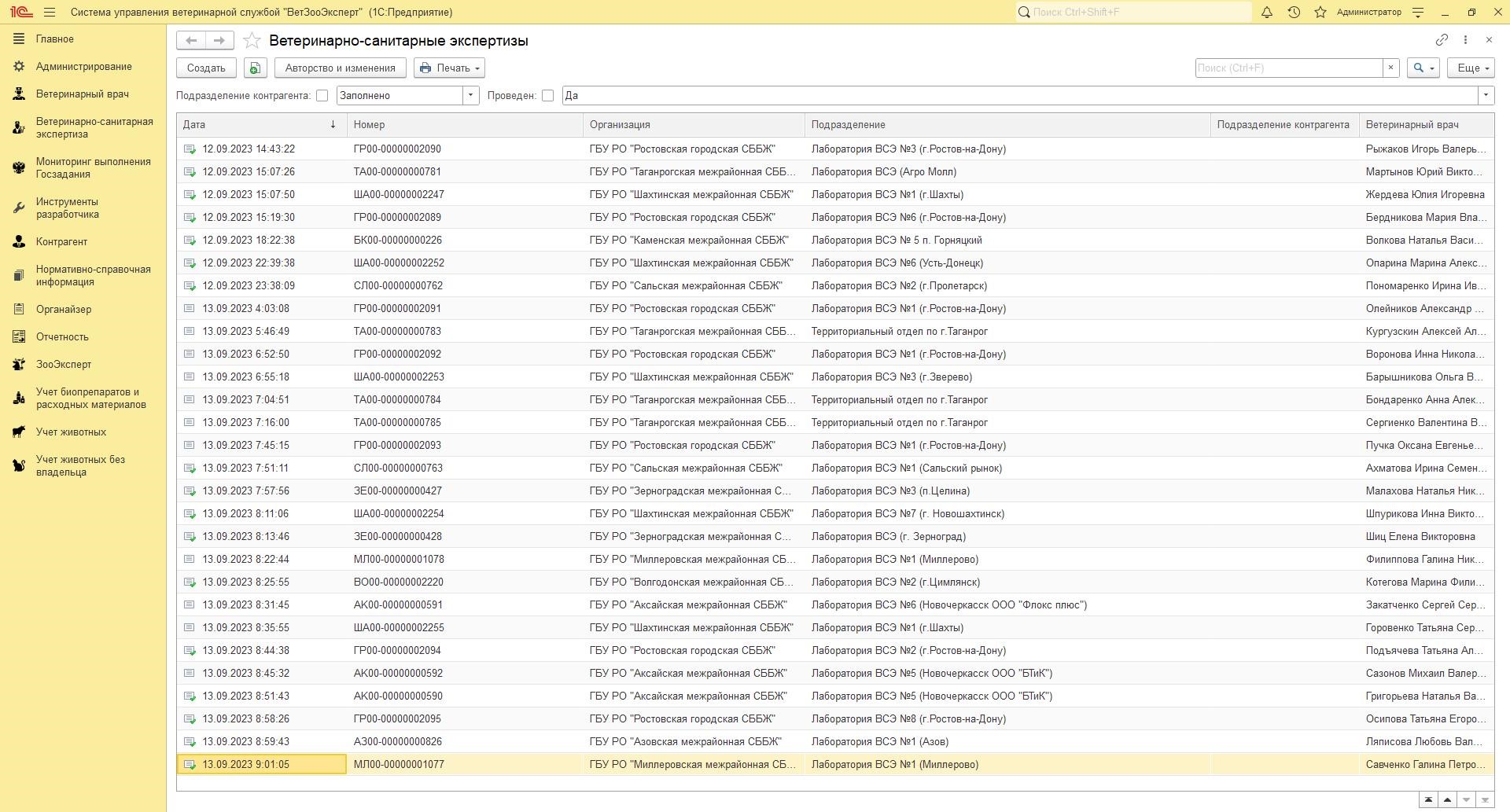Click the Контрагент sidebar icon
Image resolution: width=1510 pixels, height=812 pixels.
tap(19, 241)
